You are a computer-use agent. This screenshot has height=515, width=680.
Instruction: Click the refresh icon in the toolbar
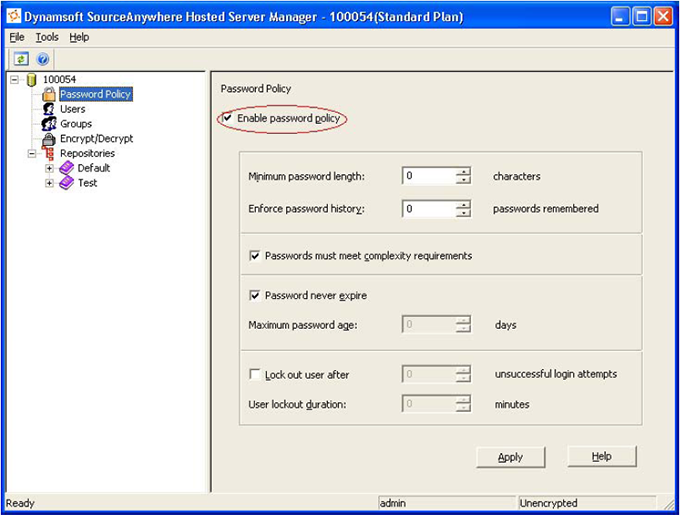point(21,59)
